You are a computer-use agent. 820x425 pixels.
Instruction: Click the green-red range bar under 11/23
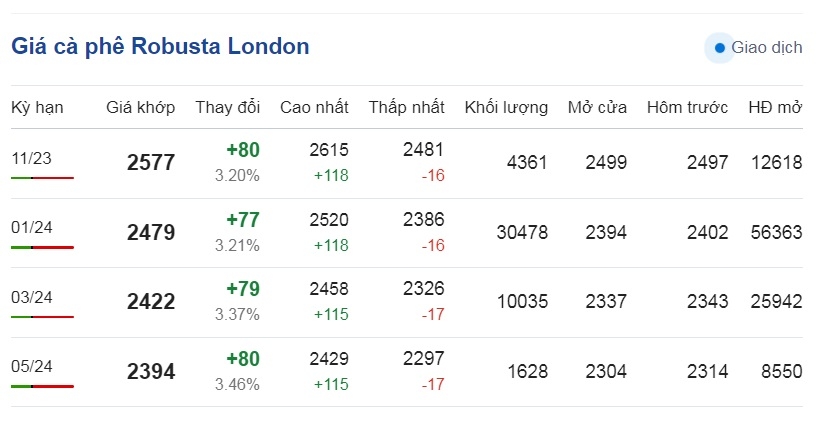click(42, 178)
